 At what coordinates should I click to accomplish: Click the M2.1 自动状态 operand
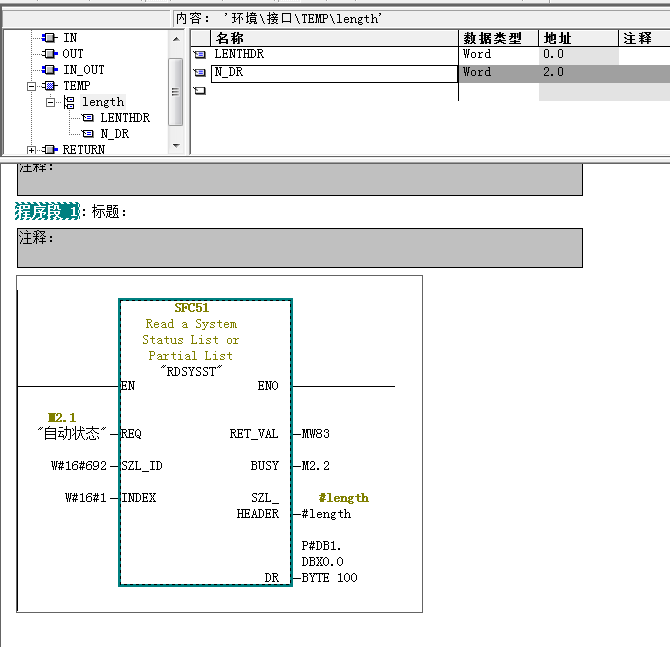(x=72, y=426)
